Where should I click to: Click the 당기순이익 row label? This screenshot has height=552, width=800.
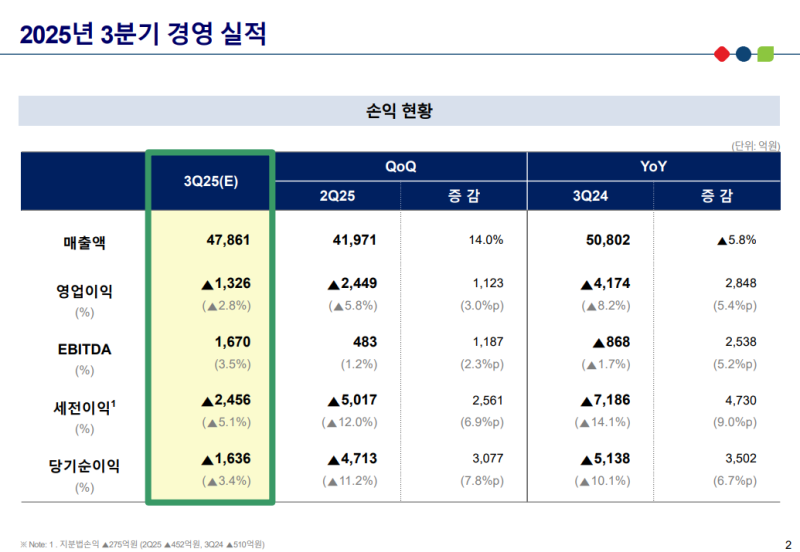pyautogui.click(x=84, y=465)
